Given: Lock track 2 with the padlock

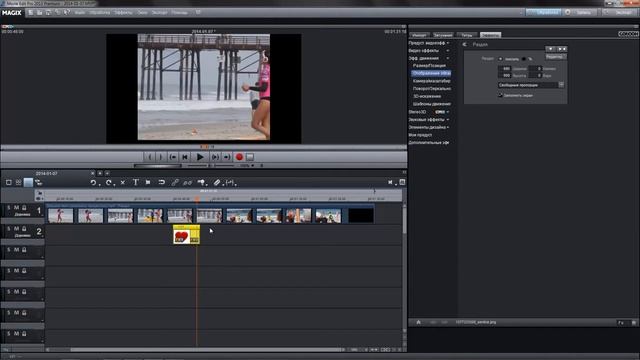Looking at the screenshot, I should (x=24, y=229).
